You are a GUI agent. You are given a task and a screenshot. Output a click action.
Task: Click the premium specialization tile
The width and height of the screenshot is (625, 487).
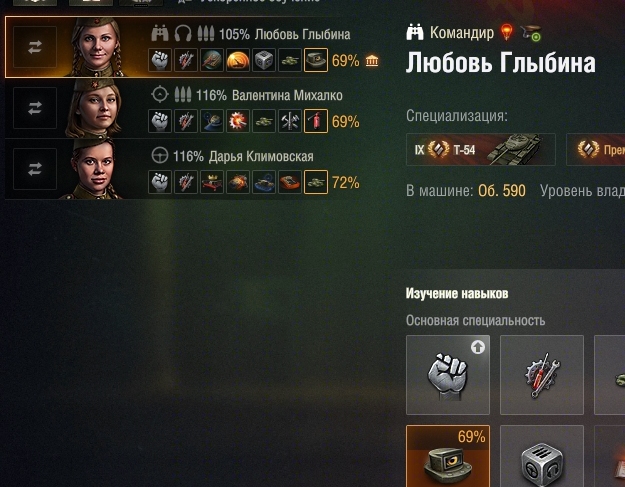click(x=596, y=149)
